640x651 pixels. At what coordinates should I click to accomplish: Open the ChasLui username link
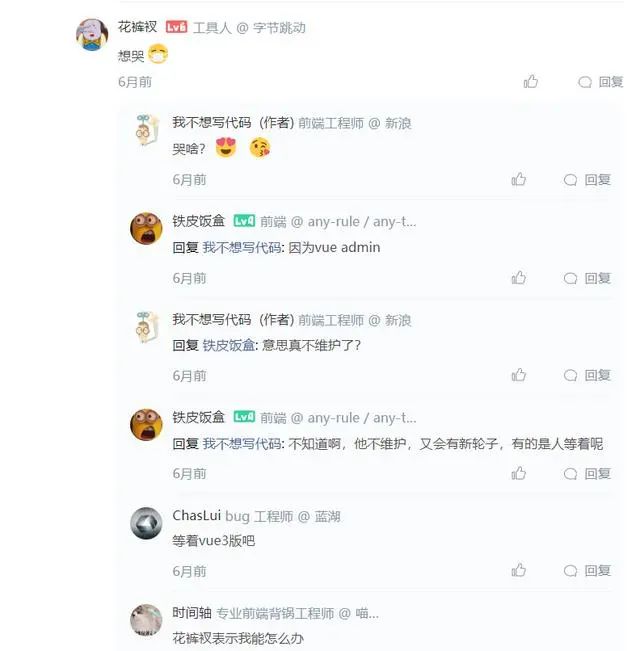tap(196, 516)
